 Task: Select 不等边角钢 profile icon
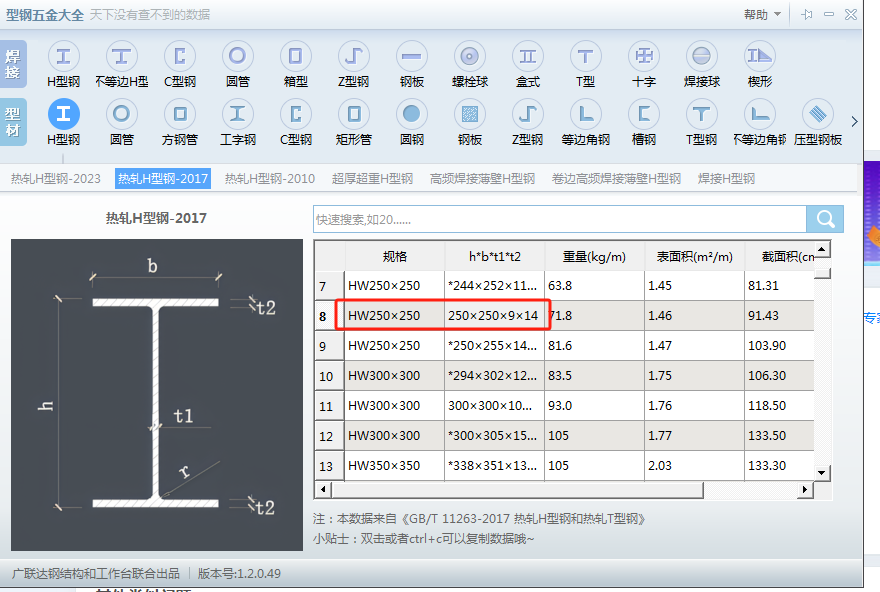pyautogui.click(x=760, y=114)
